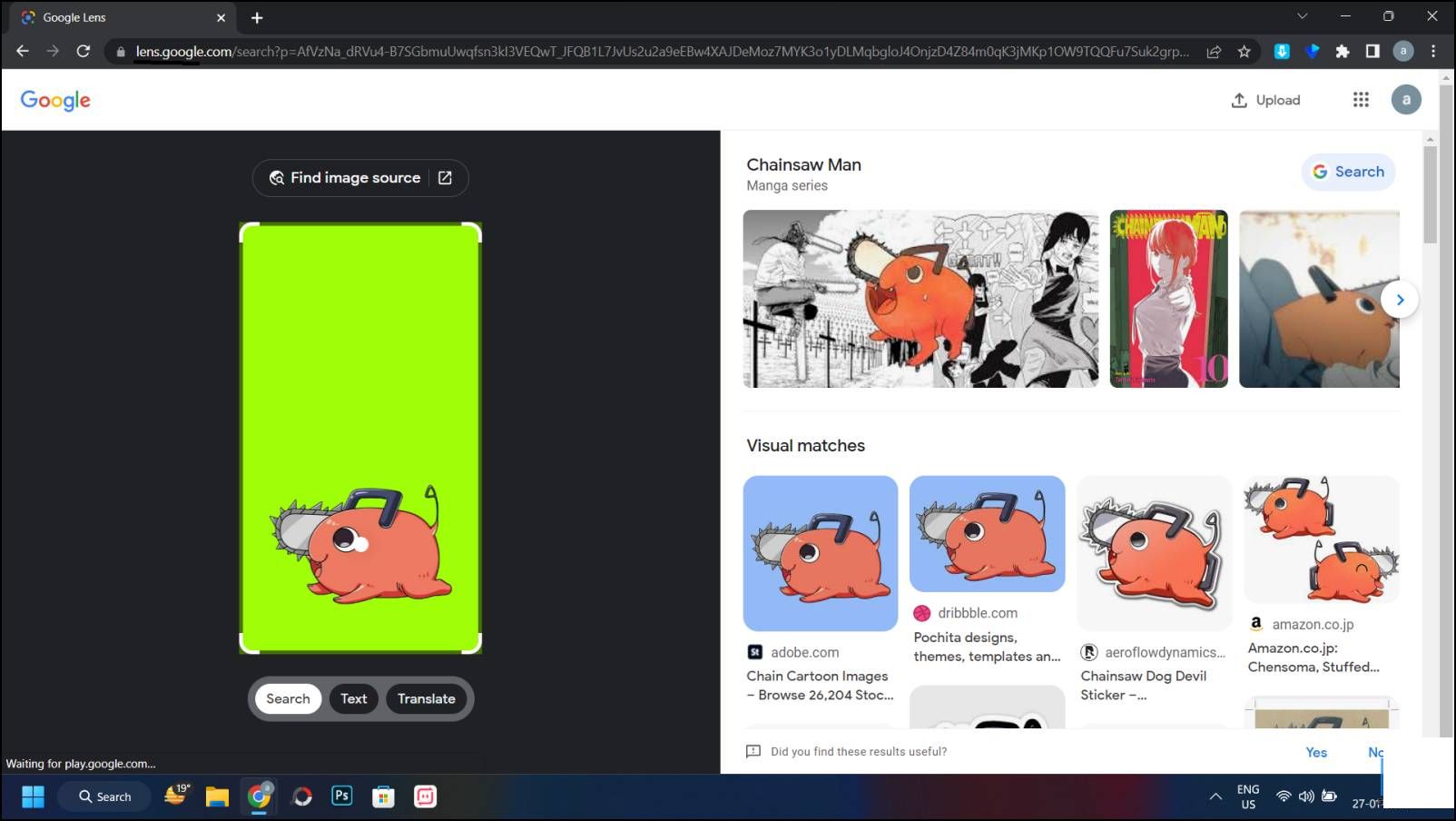Reload the Google Lens page

tap(84, 52)
